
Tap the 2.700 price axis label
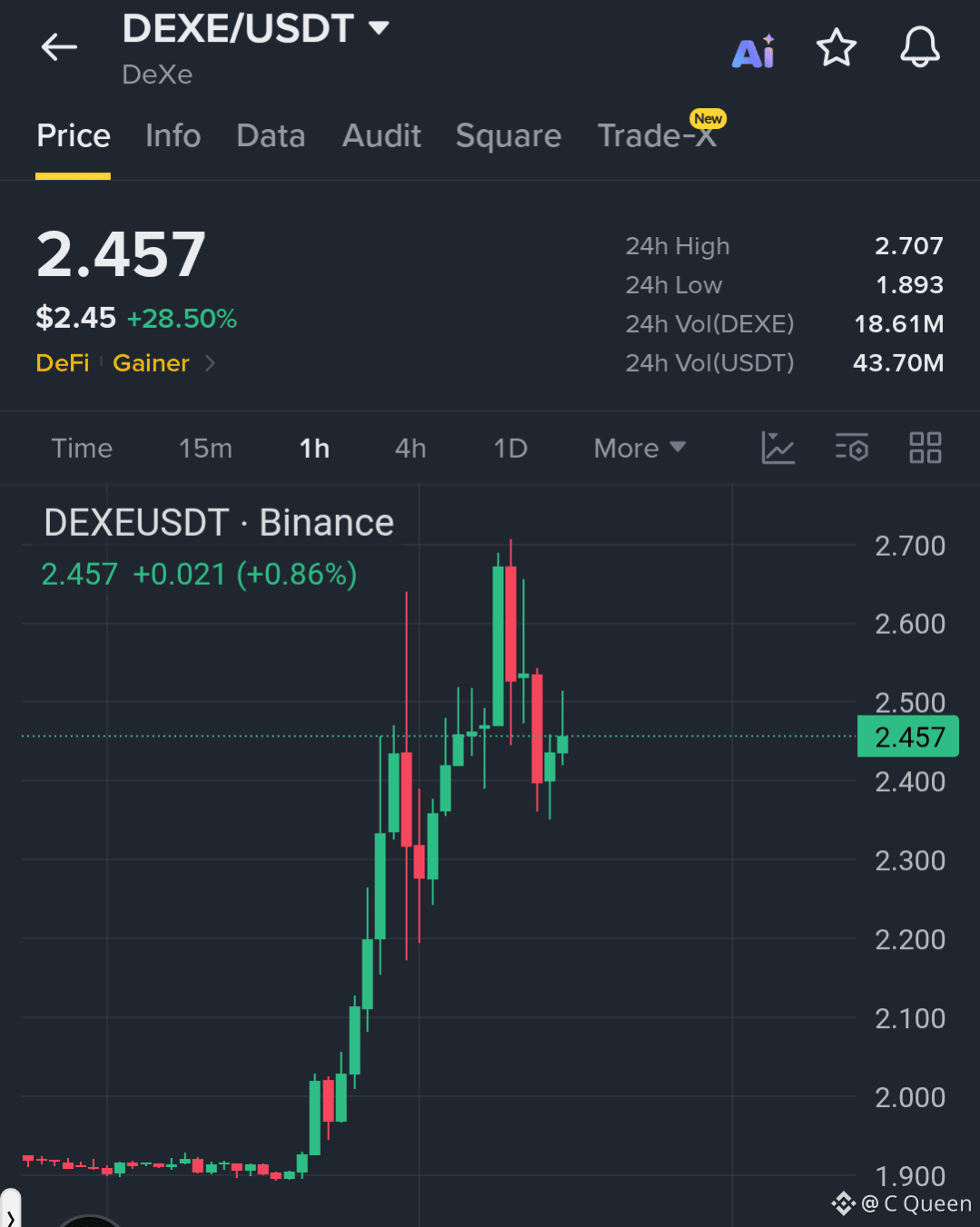910,546
